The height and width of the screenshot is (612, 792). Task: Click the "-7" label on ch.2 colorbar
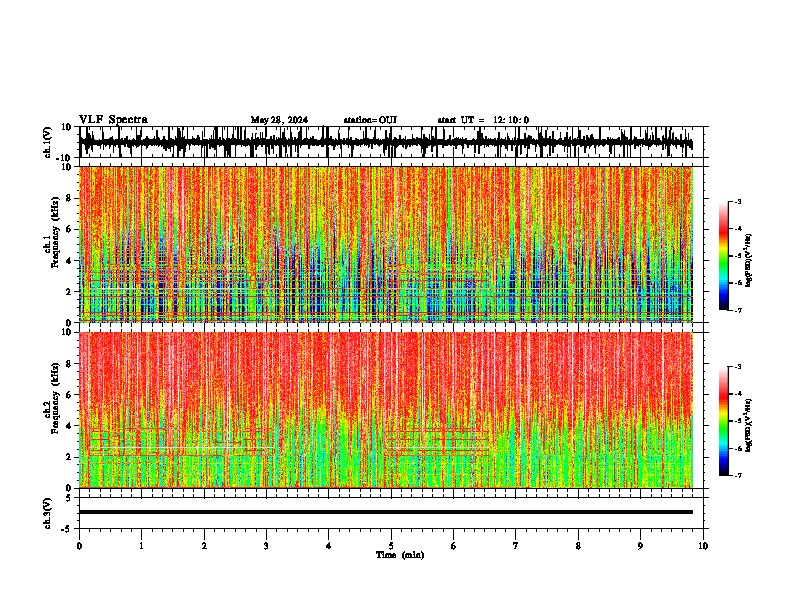click(738, 475)
